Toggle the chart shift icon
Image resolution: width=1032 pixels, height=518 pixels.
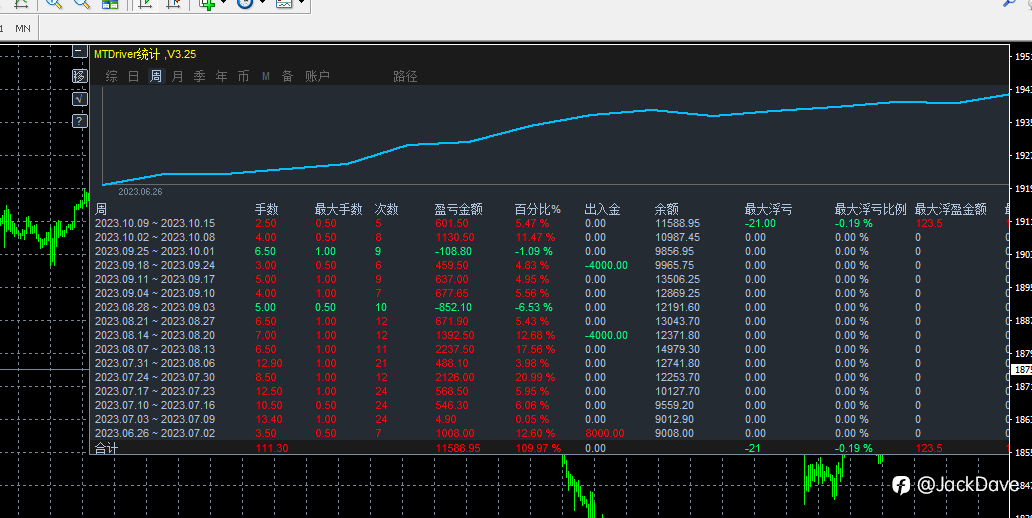tap(173, 3)
